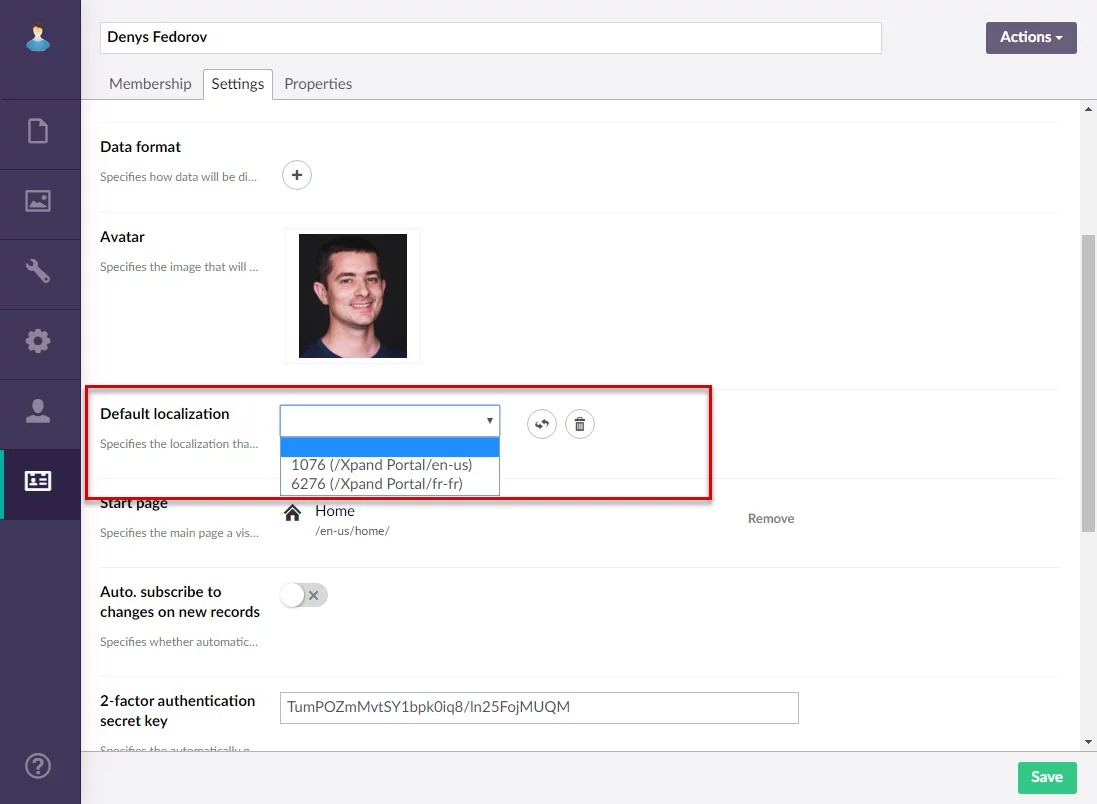Open the users person sidebar section

[38, 411]
